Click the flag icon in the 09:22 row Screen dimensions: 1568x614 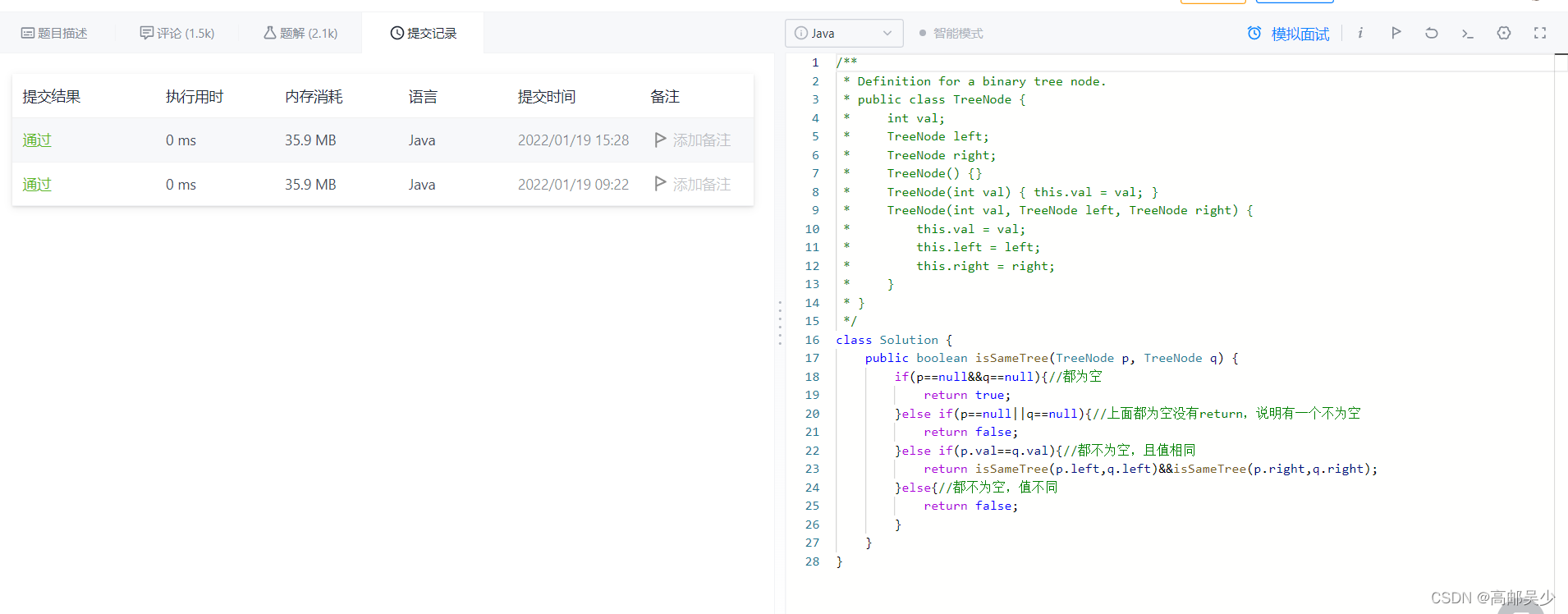pyautogui.click(x=660, y=184)
